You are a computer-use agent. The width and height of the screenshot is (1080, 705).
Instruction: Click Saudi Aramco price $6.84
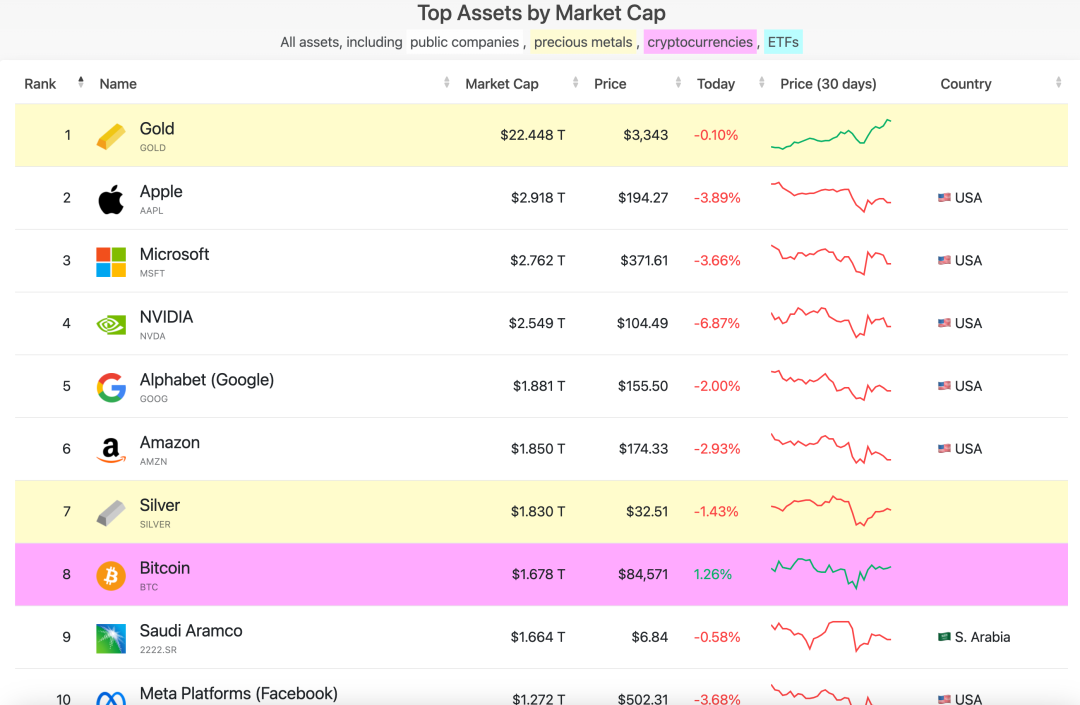click(650, 637)
